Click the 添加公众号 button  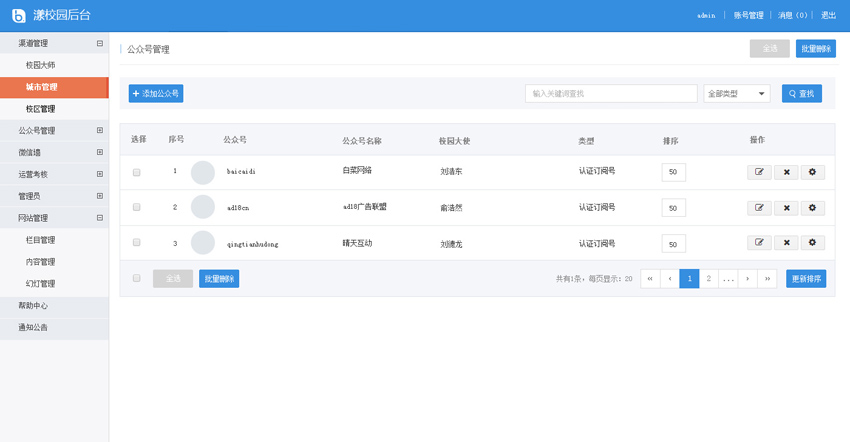click(156, 94)
